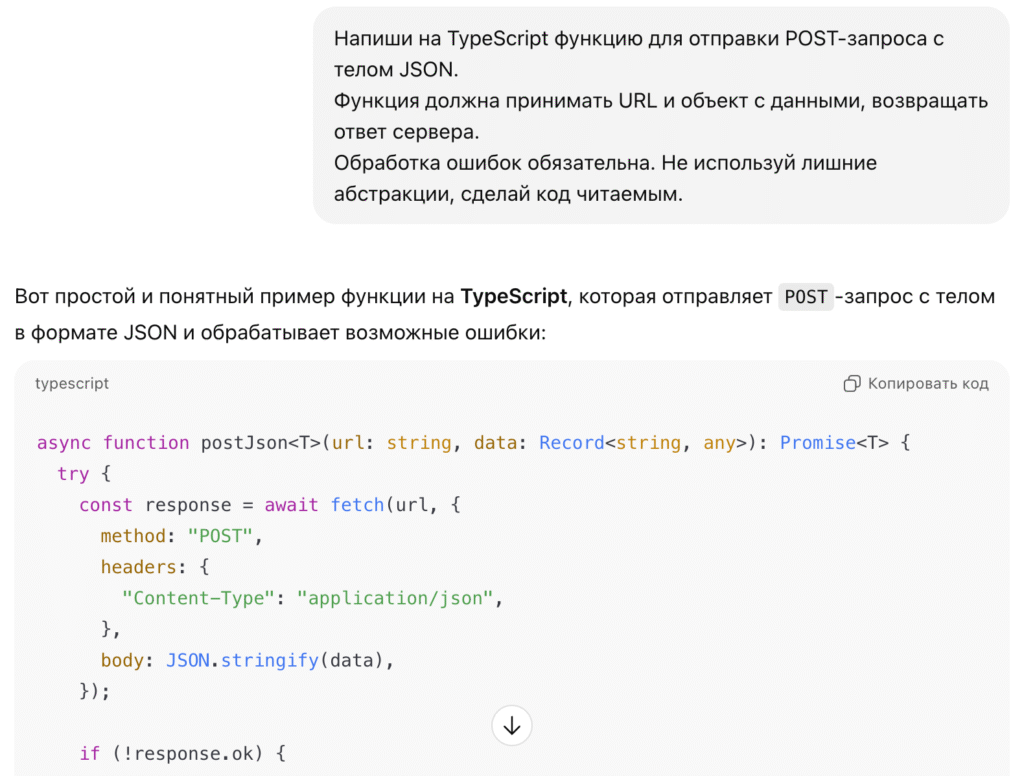Click the scroll-down arrow button
This screenshot has height=776, width=1024.
point(512,726)
